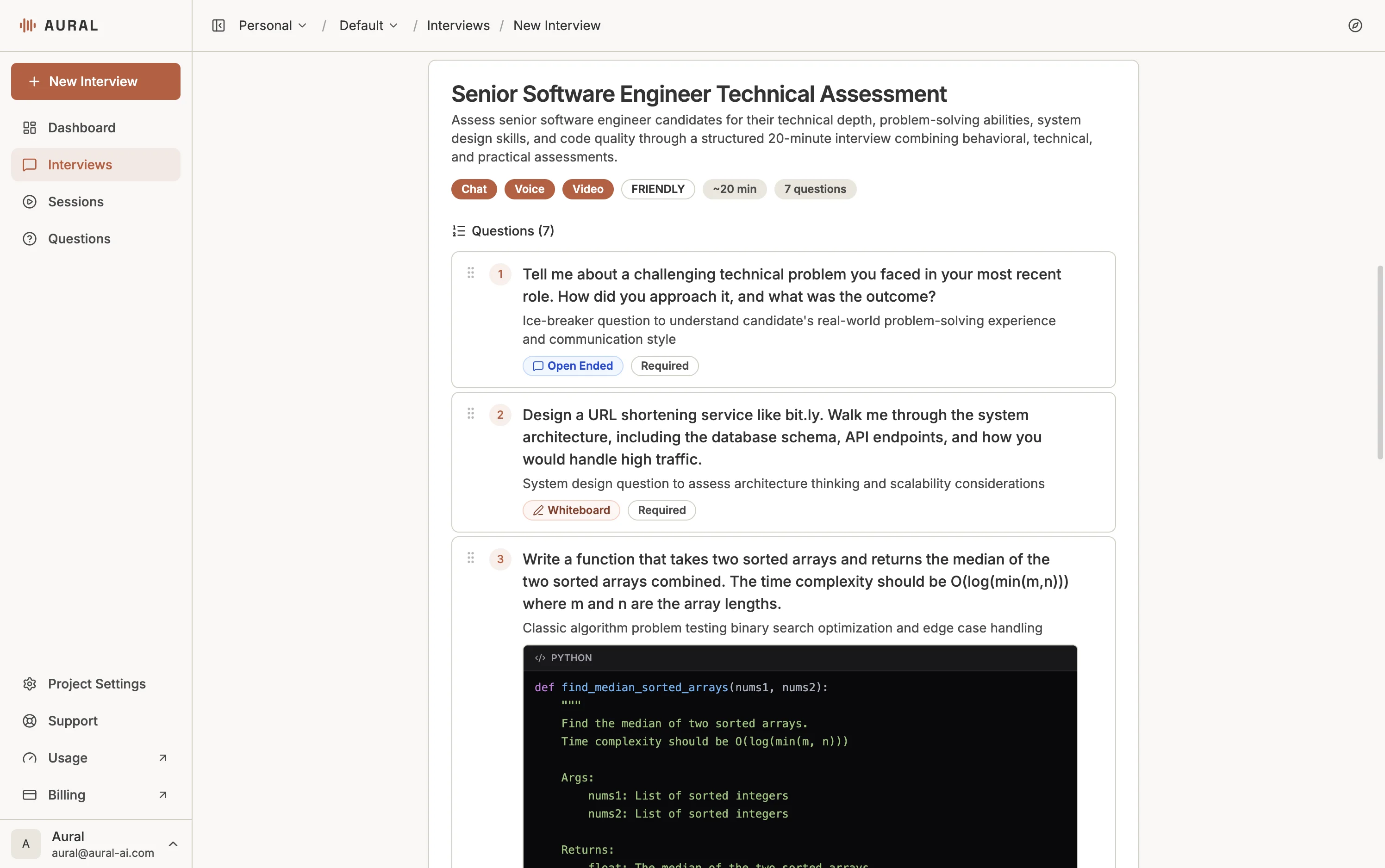Open Sessions in sidebar
Screen dimensions: 1385x868
[x=76, y=202]
